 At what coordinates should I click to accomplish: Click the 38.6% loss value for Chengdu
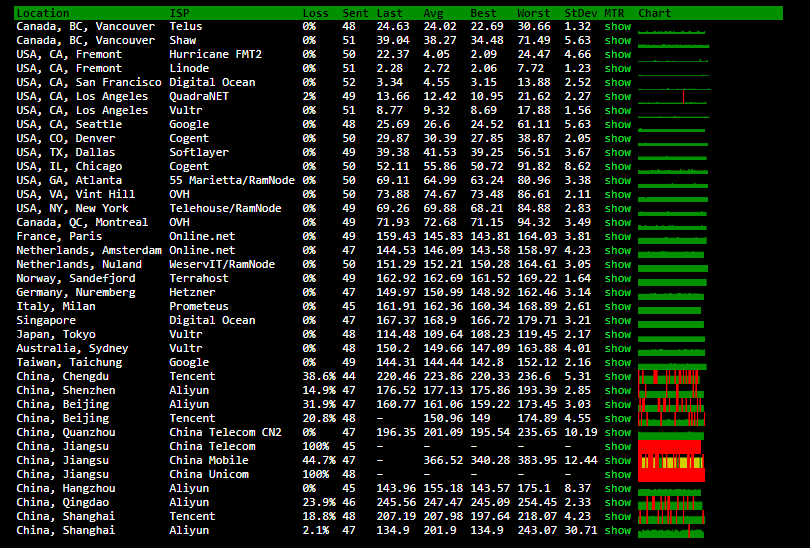319,376
